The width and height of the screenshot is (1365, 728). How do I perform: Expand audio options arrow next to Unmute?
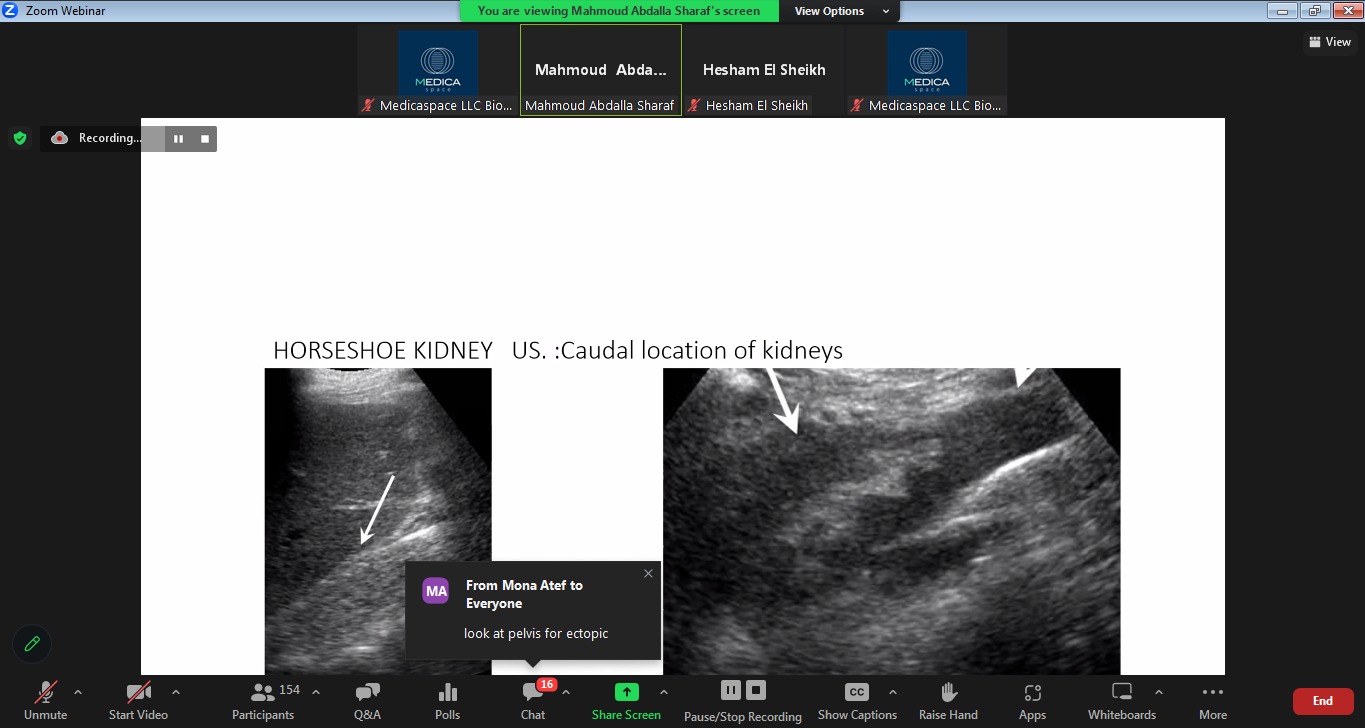click(78, 692)
